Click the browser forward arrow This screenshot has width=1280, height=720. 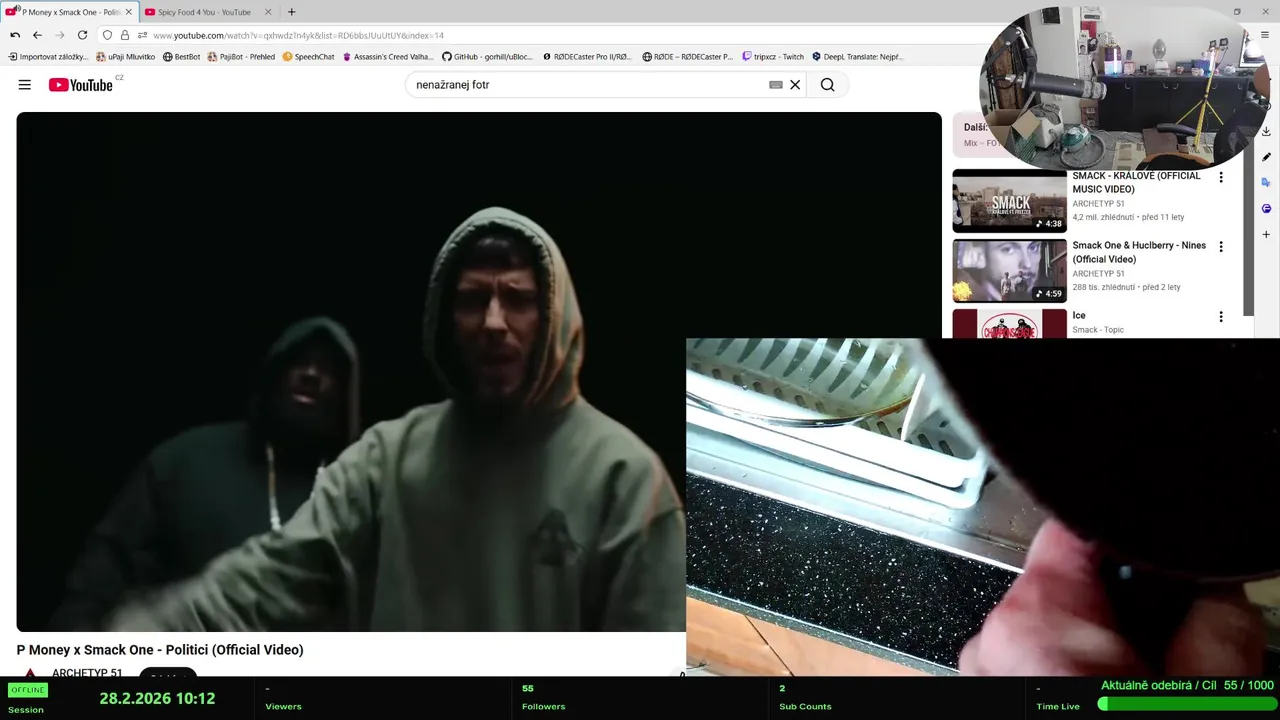click(60, 35)
